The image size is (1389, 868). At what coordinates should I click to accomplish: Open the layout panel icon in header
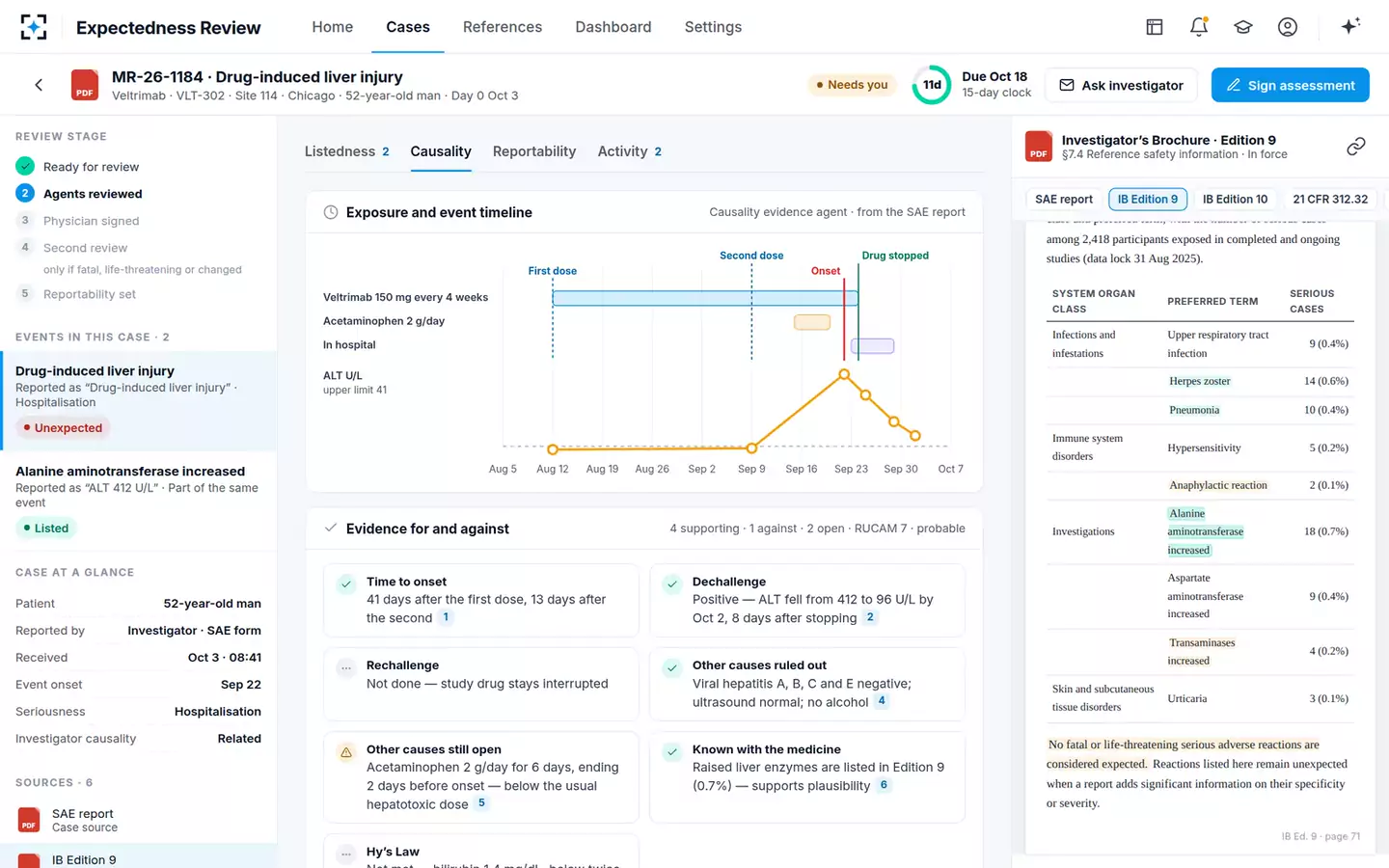(1155, 27)
